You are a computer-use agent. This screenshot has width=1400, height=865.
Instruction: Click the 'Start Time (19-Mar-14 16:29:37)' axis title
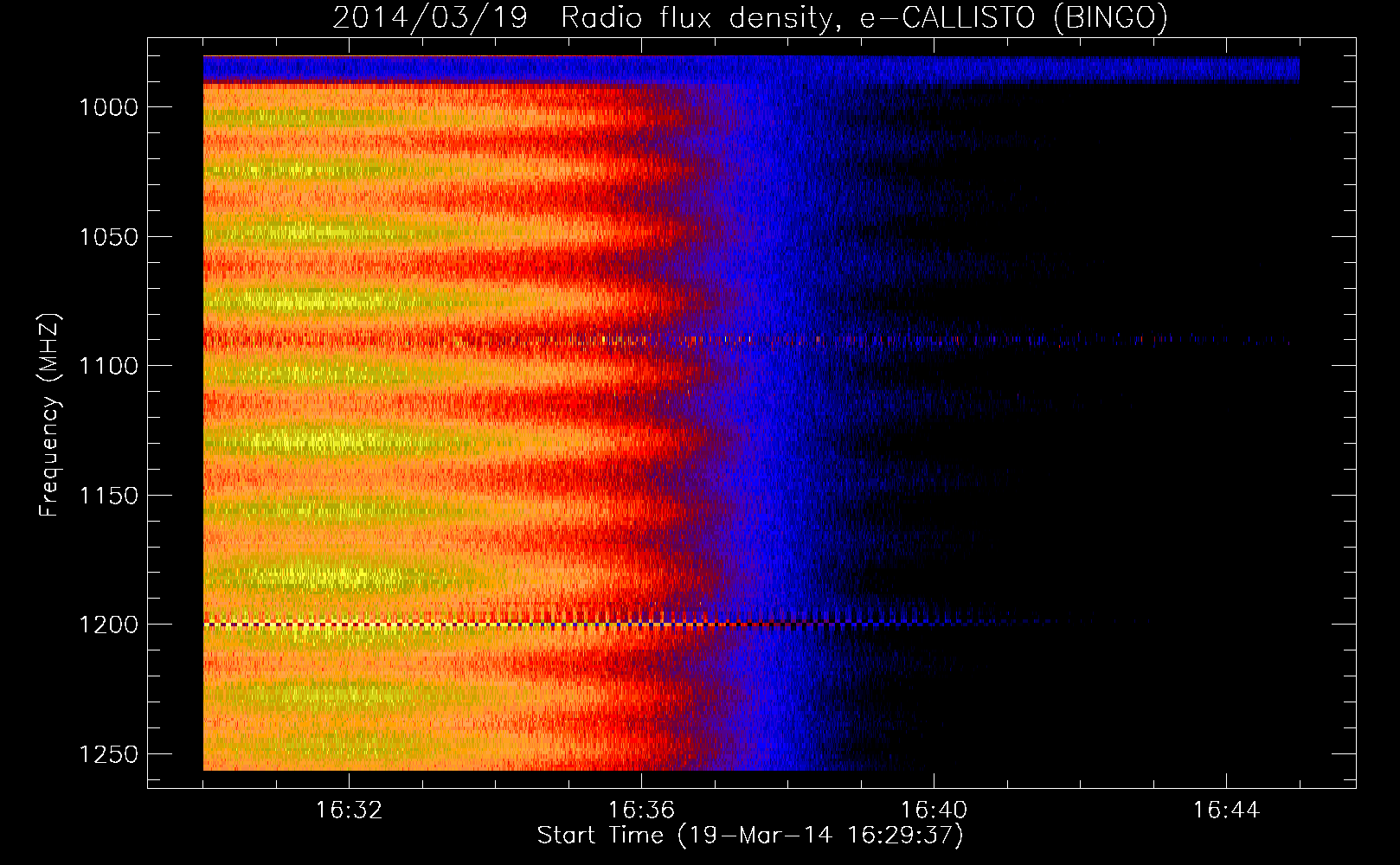click(750, 836)
